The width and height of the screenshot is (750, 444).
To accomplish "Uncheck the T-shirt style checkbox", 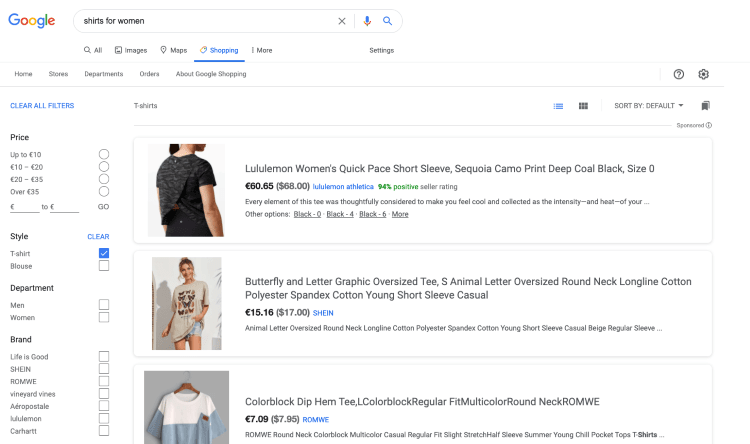I will click(104, 253).
